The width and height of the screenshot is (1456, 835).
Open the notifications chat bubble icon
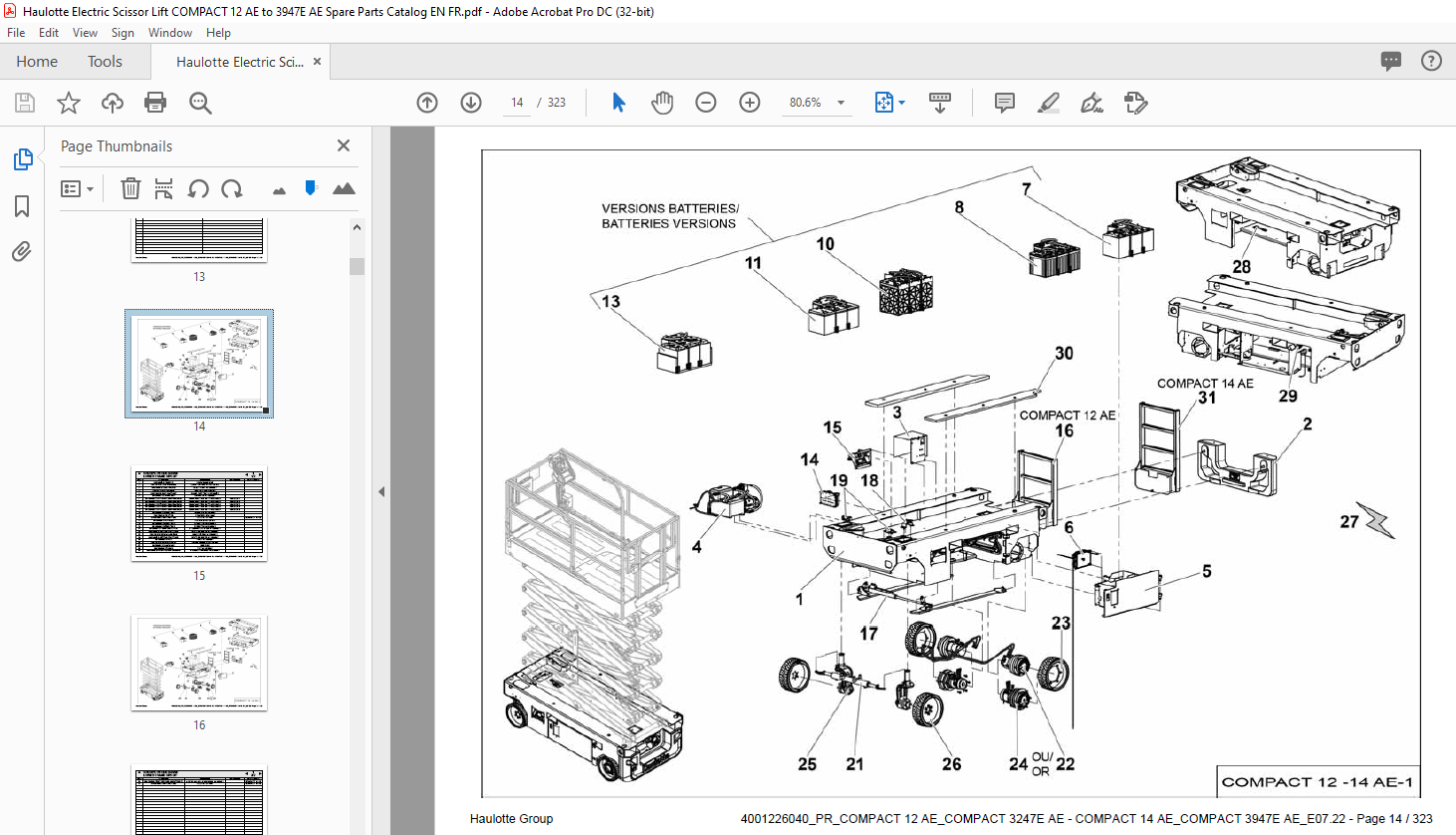point(1391,61)
